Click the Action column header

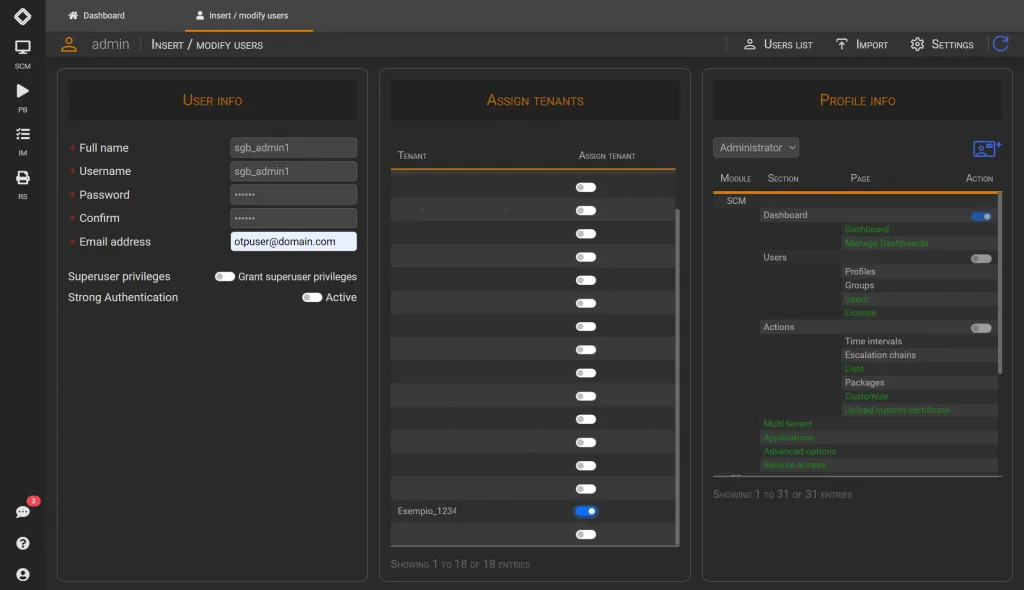point(979,178)
